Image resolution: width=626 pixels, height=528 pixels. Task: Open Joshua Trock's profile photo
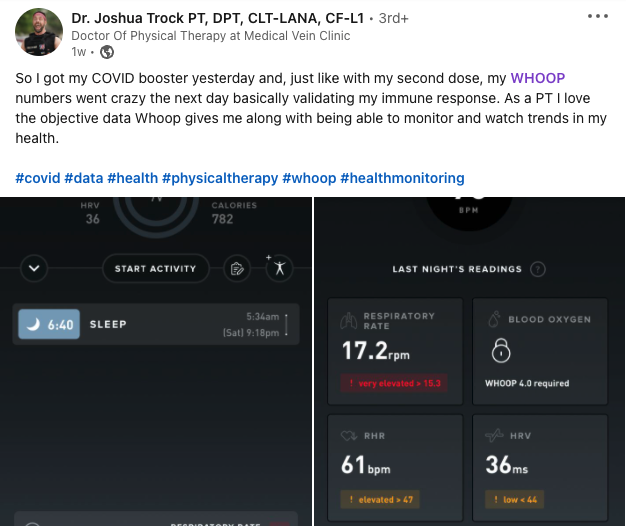point(39,32)
